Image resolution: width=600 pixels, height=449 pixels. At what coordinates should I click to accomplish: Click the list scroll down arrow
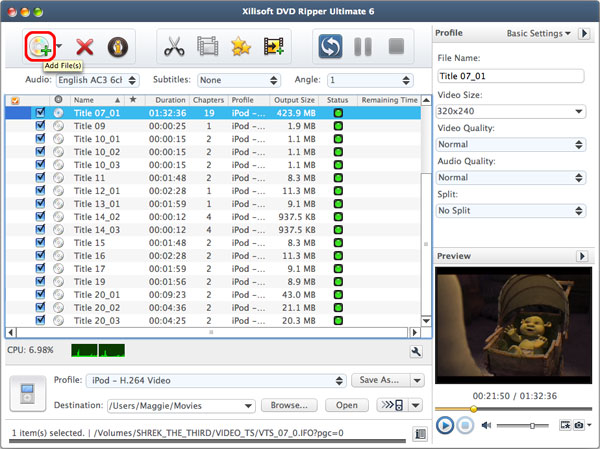click(x=426, y=321)
